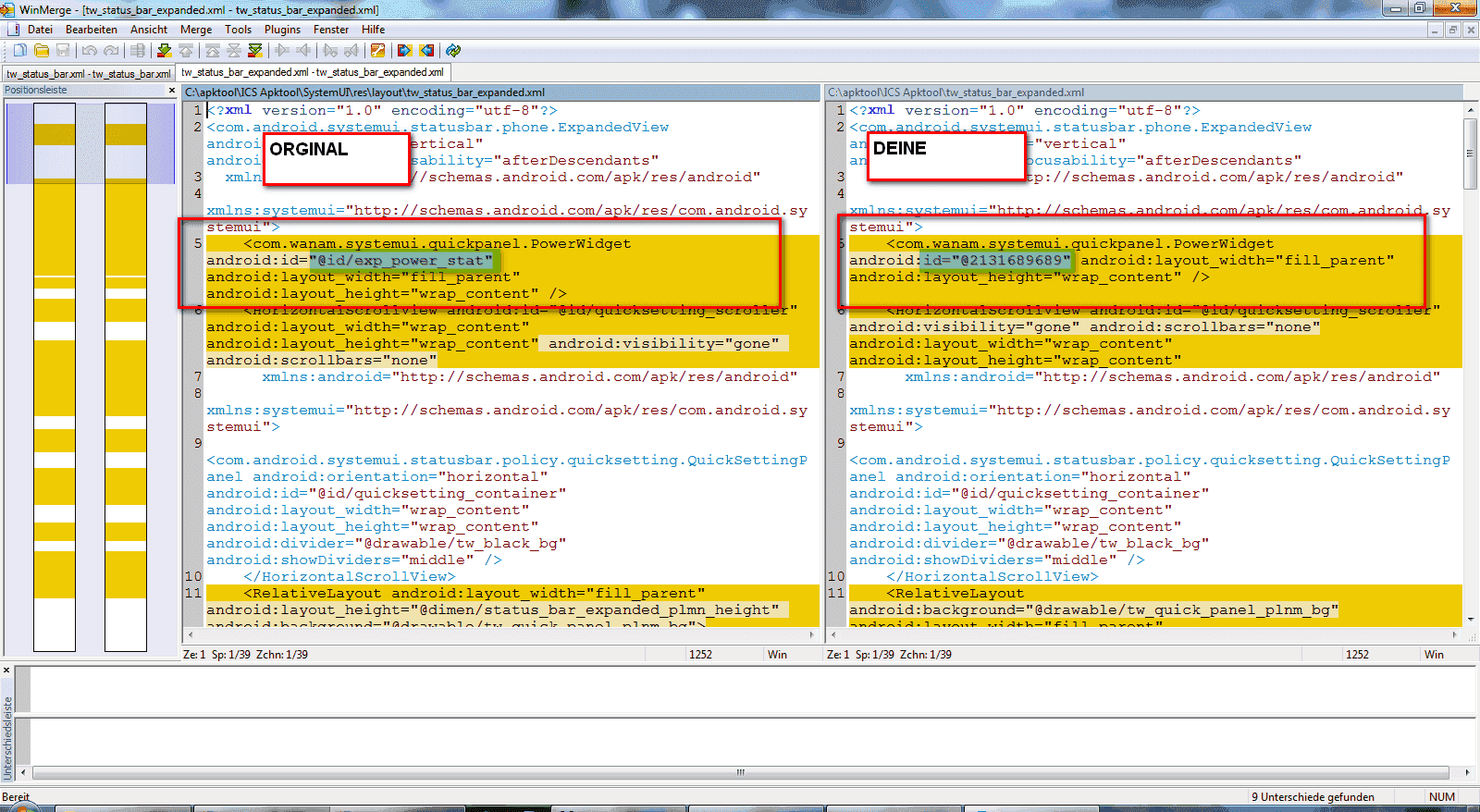Go to the last difference

click(255, 50)
